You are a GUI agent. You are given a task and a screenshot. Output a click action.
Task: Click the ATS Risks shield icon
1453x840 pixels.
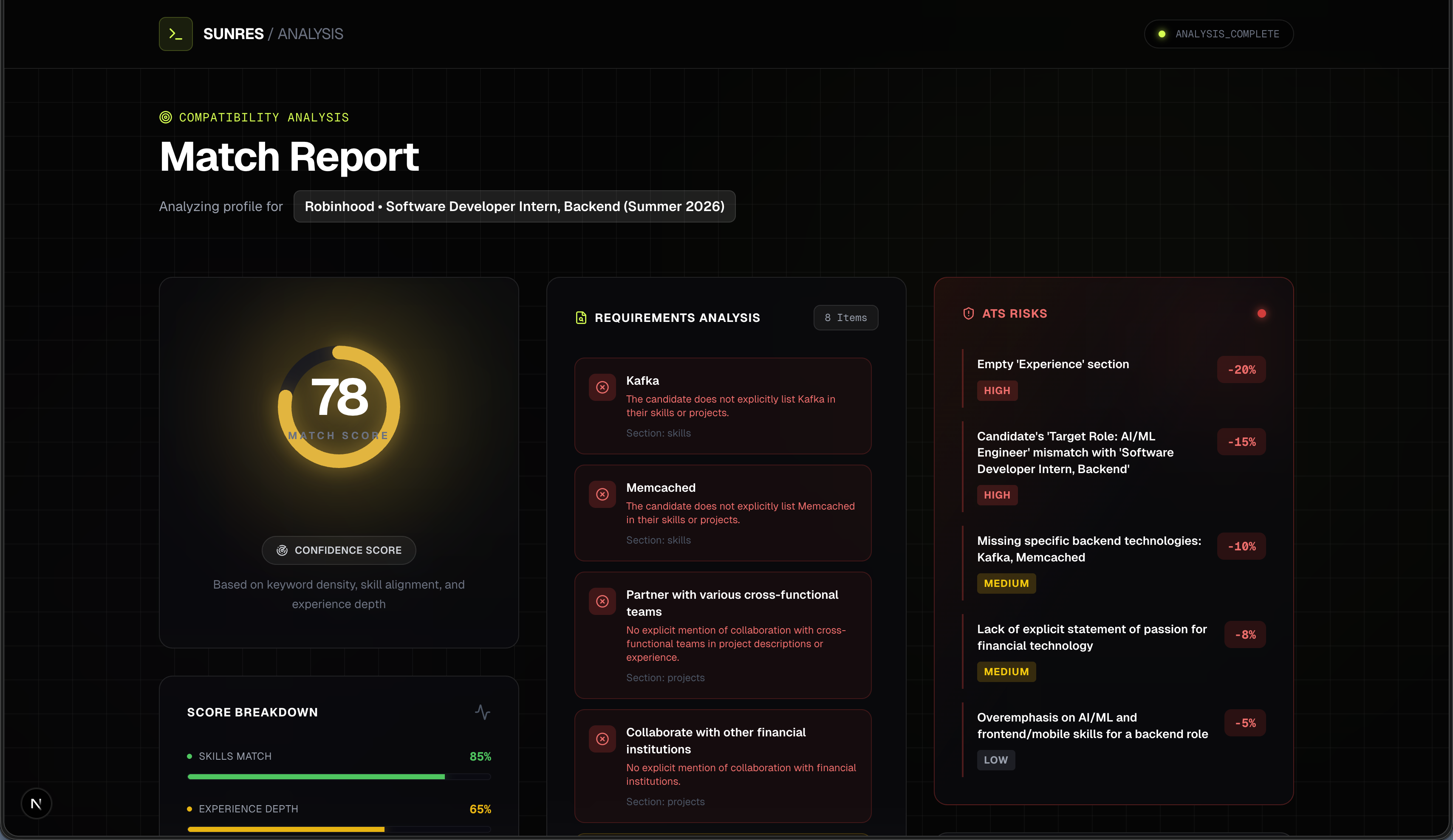coord(969,314)
